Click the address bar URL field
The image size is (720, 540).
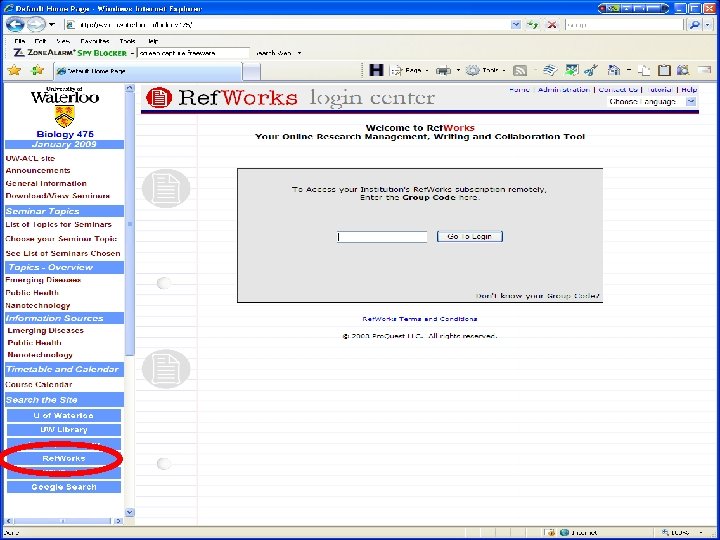pyautogui.click(x=287, y=25)
